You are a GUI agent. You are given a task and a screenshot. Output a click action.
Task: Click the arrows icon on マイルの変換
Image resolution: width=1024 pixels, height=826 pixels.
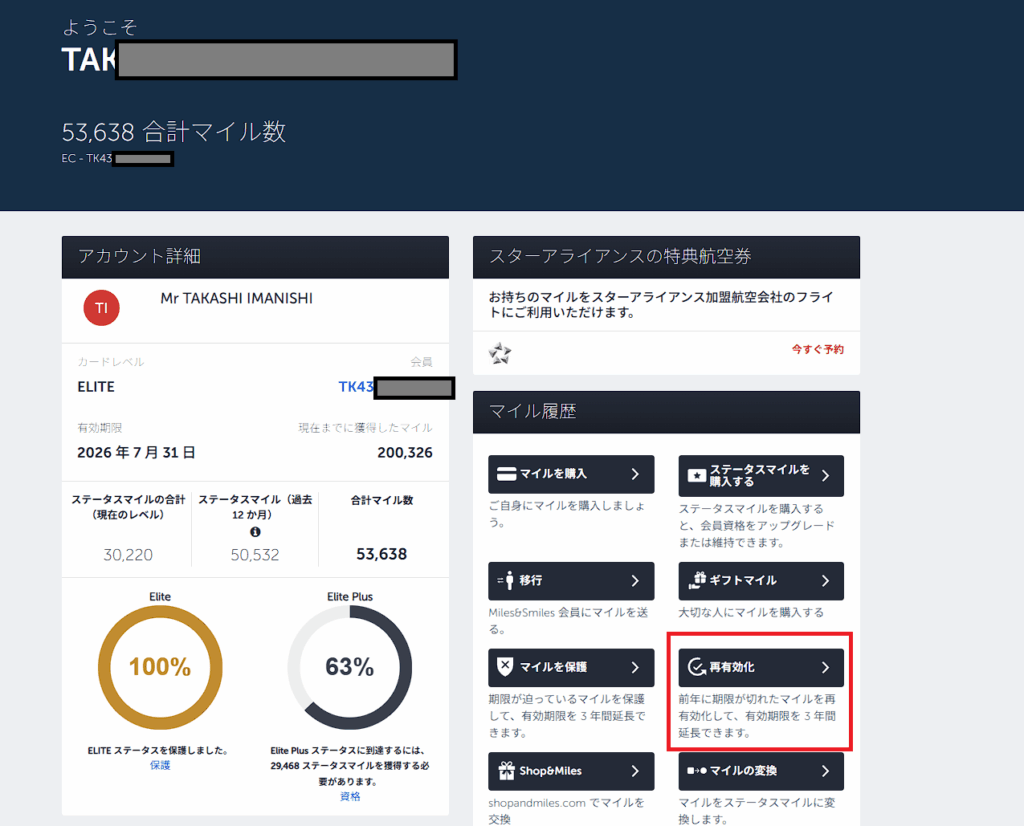[696, 771]
